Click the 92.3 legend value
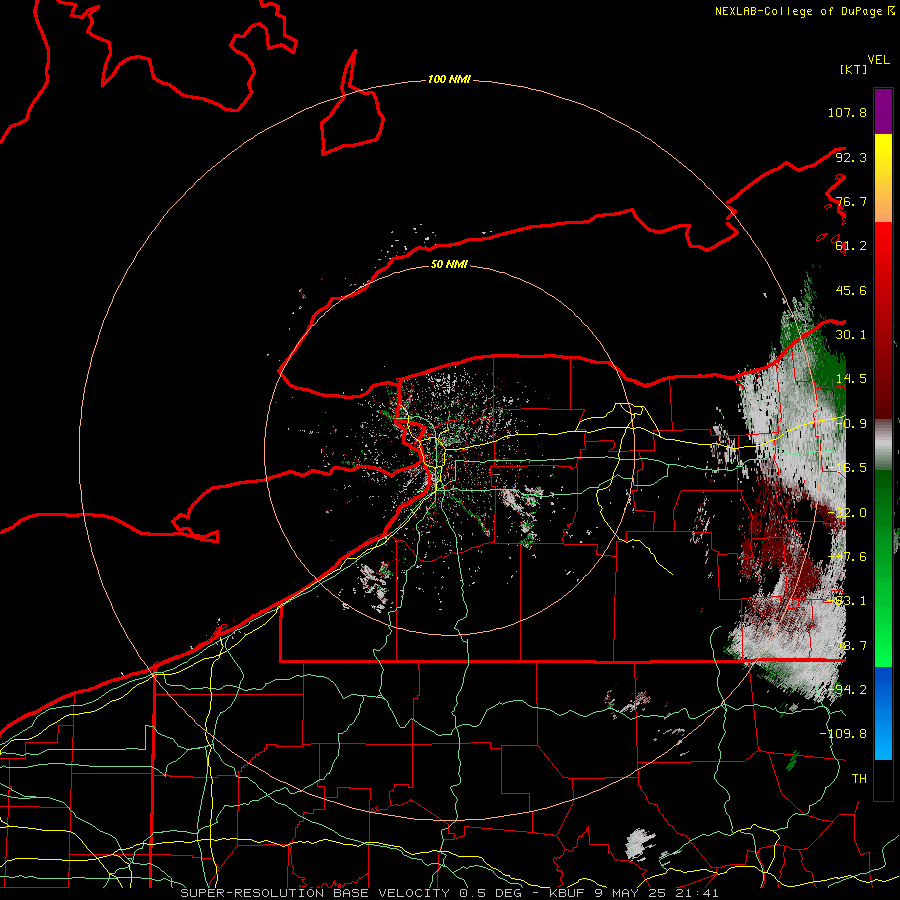Screen dimensions: 900x900 pyautogui.click(x=851, y=157)
